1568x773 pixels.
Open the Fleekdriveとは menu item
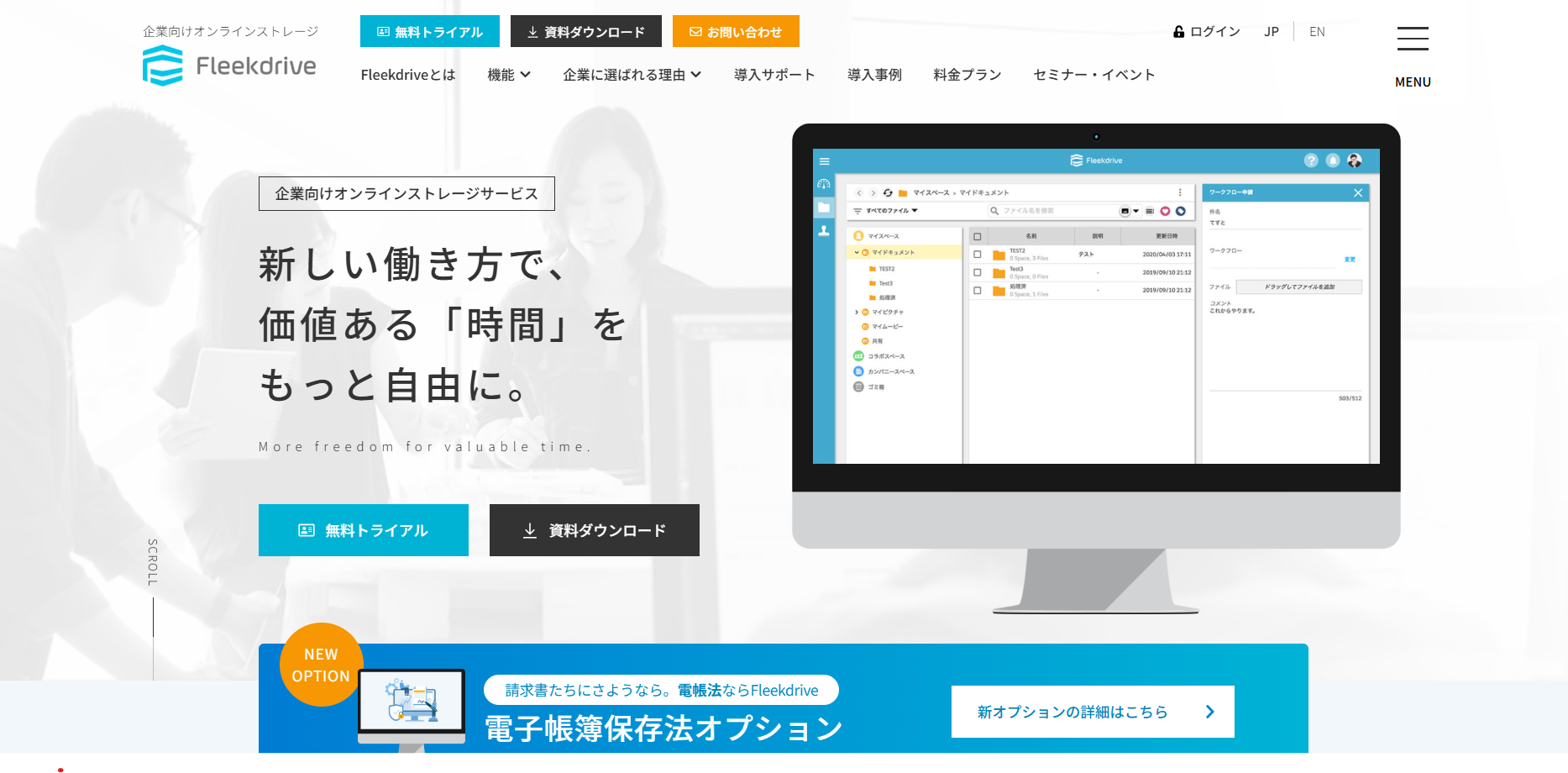(408, 75)
